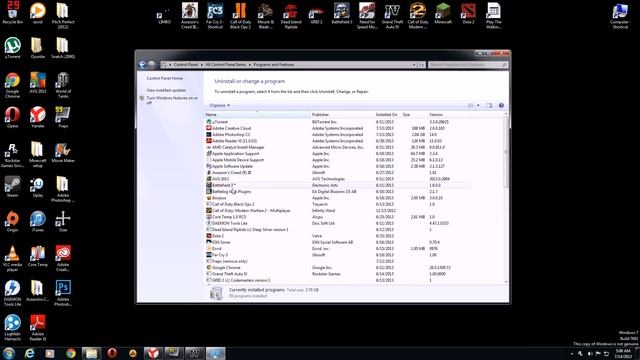Click the change view icon
This screenshot has width=640, height=360.
pos(471,105)
